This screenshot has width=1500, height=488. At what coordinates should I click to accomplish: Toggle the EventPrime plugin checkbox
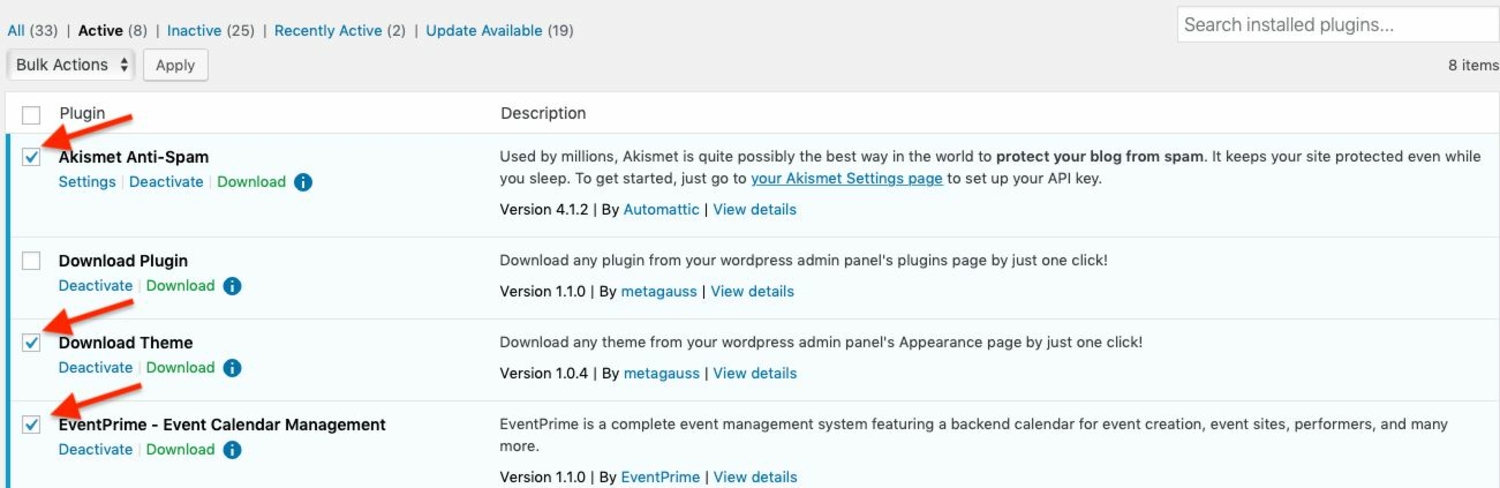click(32, 425)
